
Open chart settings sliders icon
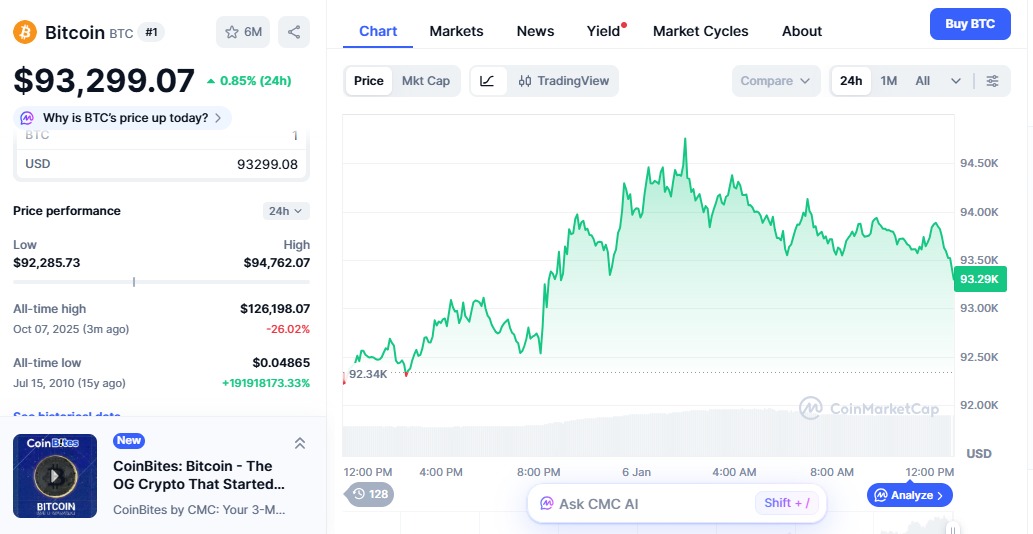point(992,81)
